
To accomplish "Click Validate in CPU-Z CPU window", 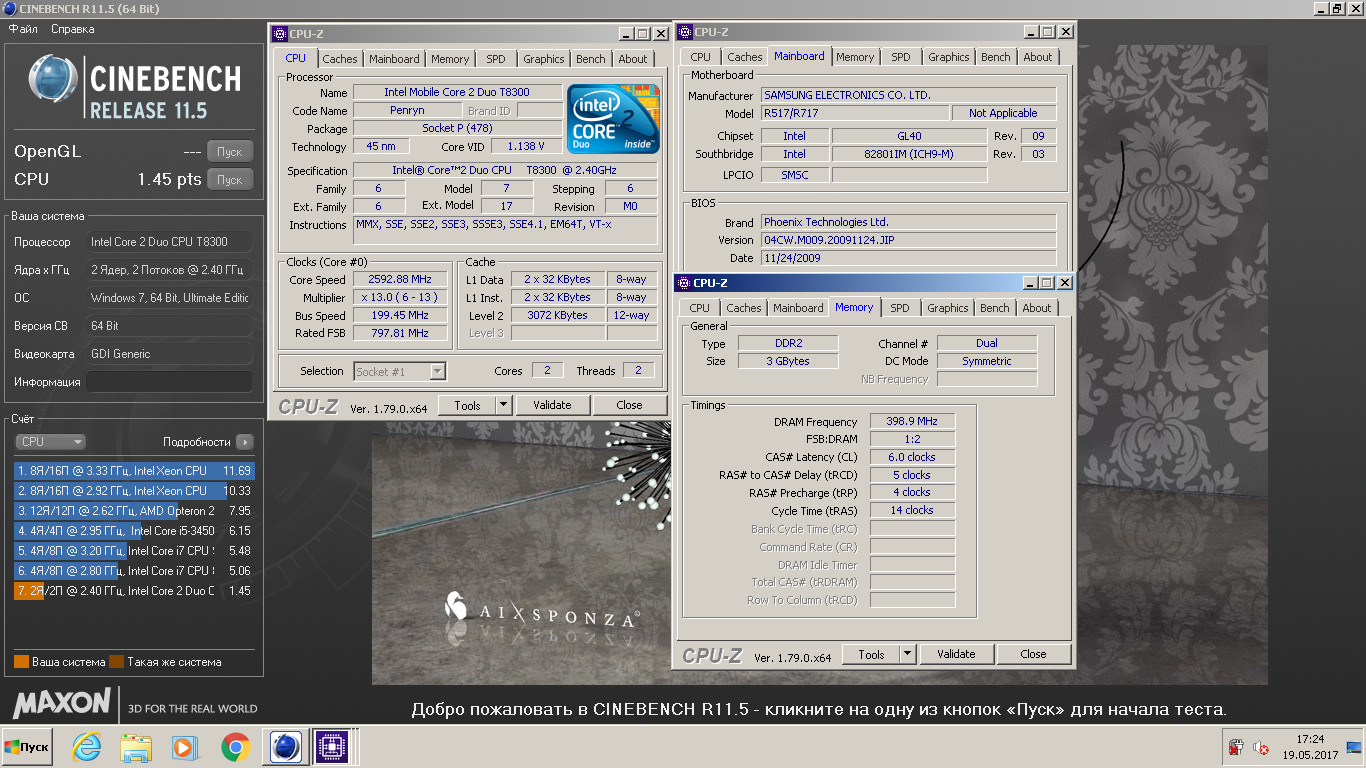I will 552,405.
